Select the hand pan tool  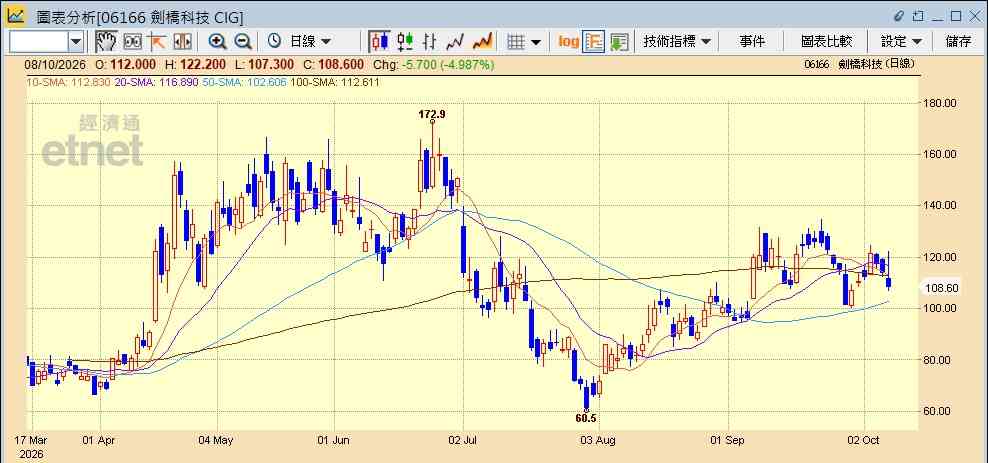(x=106, y=42)
